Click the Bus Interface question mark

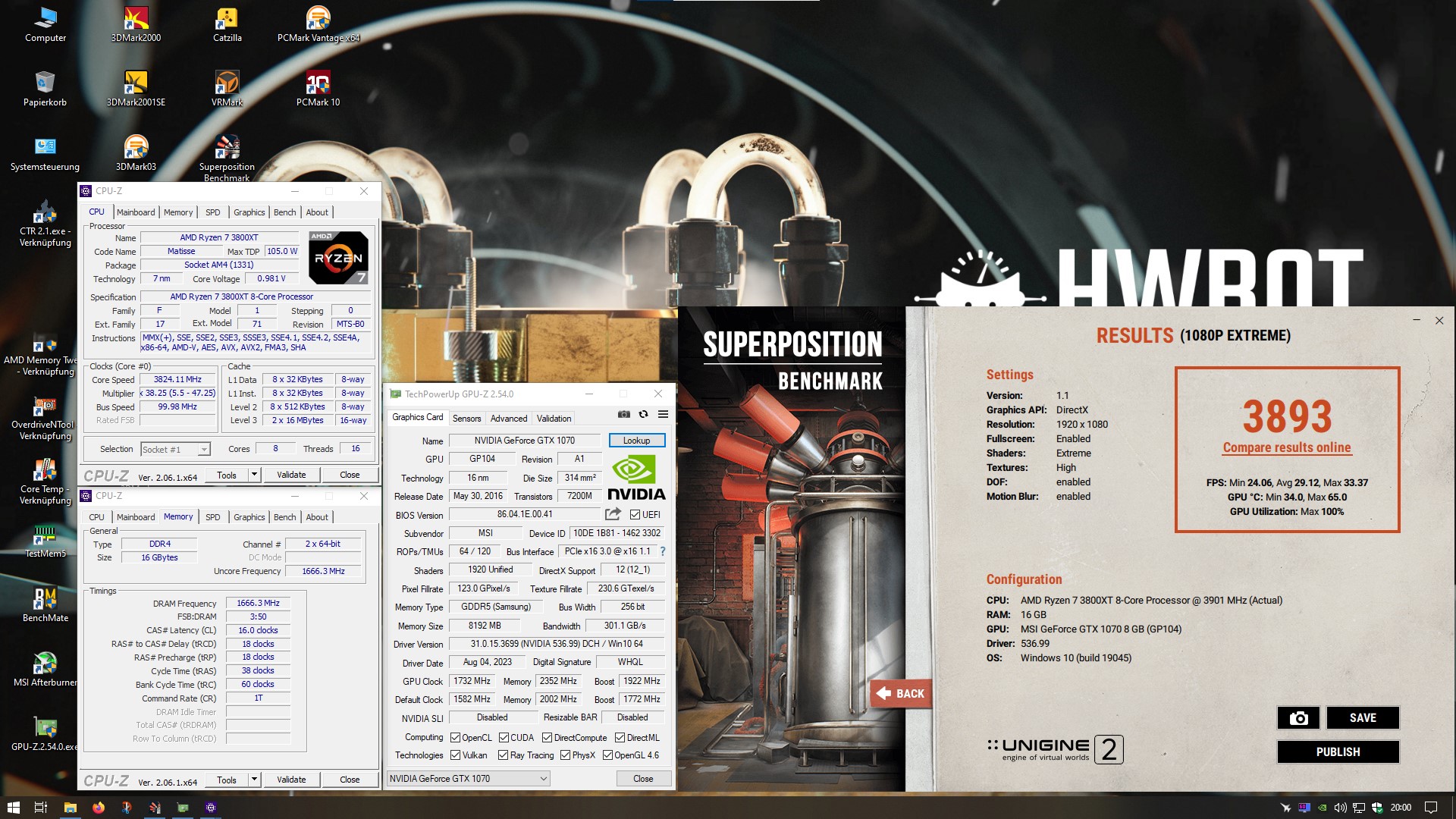point(662,551)
